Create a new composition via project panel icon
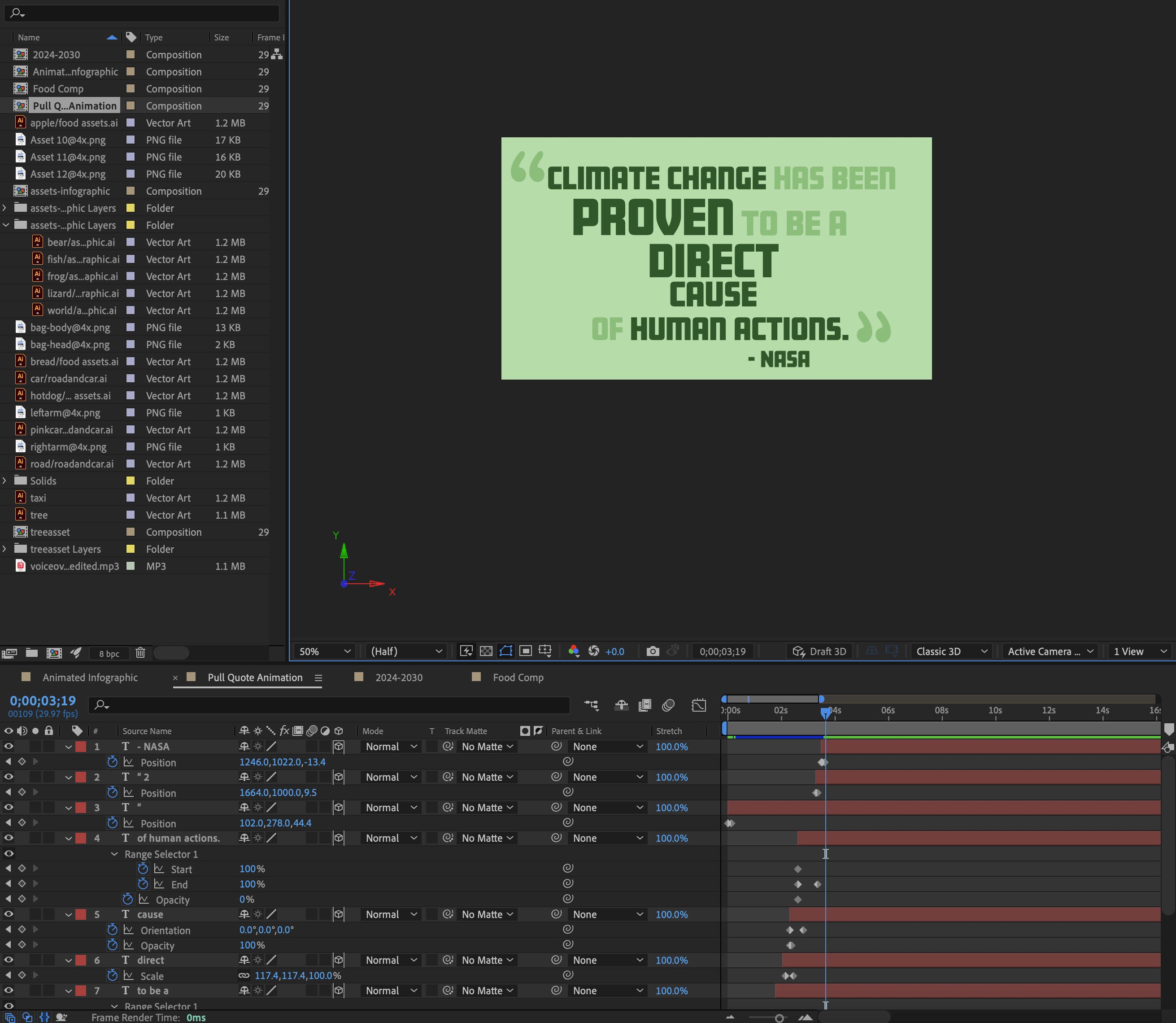This screenshot has width=1176, height=1023. click(x=54, y=652)
